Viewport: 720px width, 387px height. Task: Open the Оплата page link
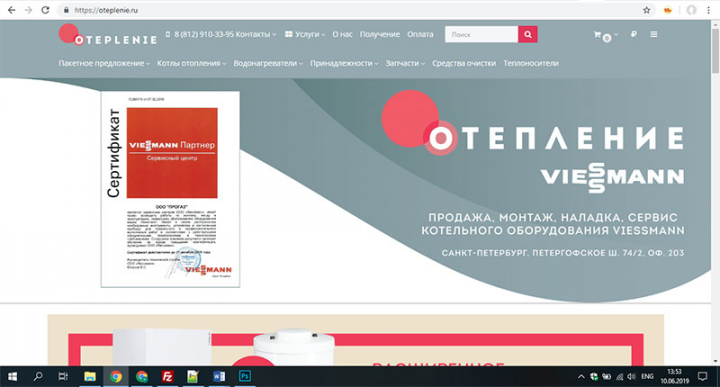click(x=420, y=34)
